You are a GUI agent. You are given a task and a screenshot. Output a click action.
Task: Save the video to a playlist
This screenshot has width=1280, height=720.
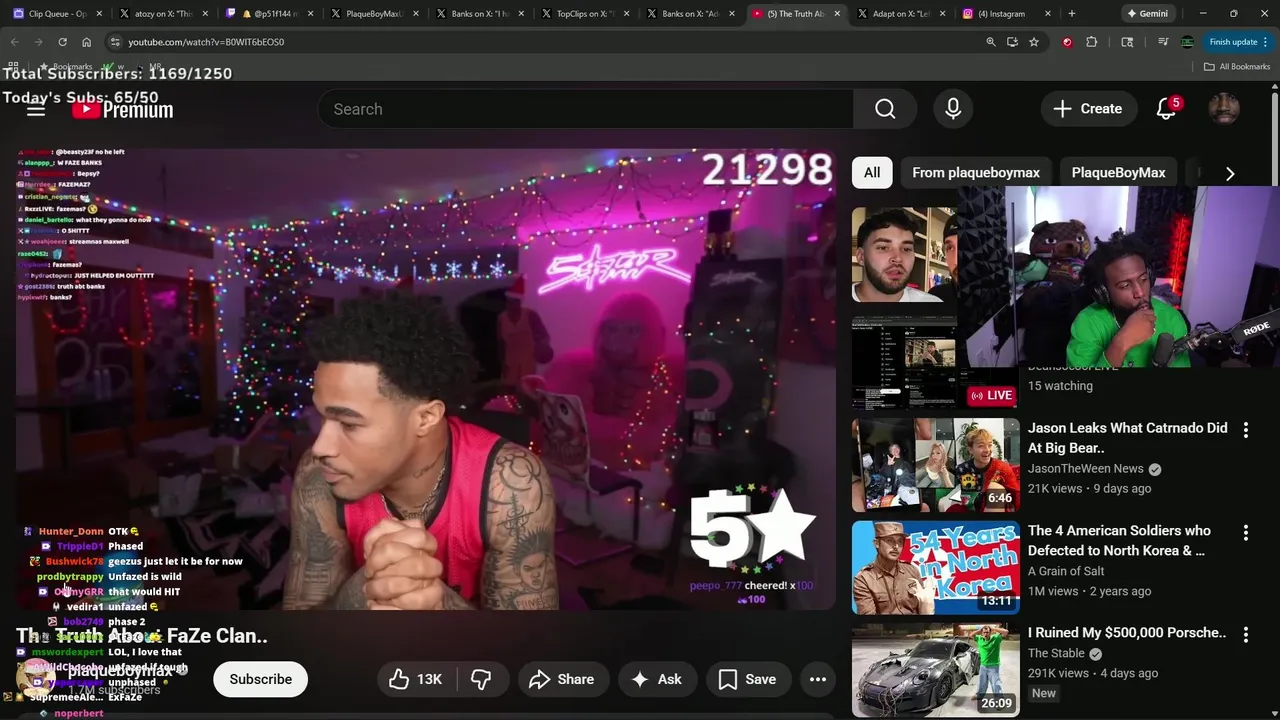(747, 679)
